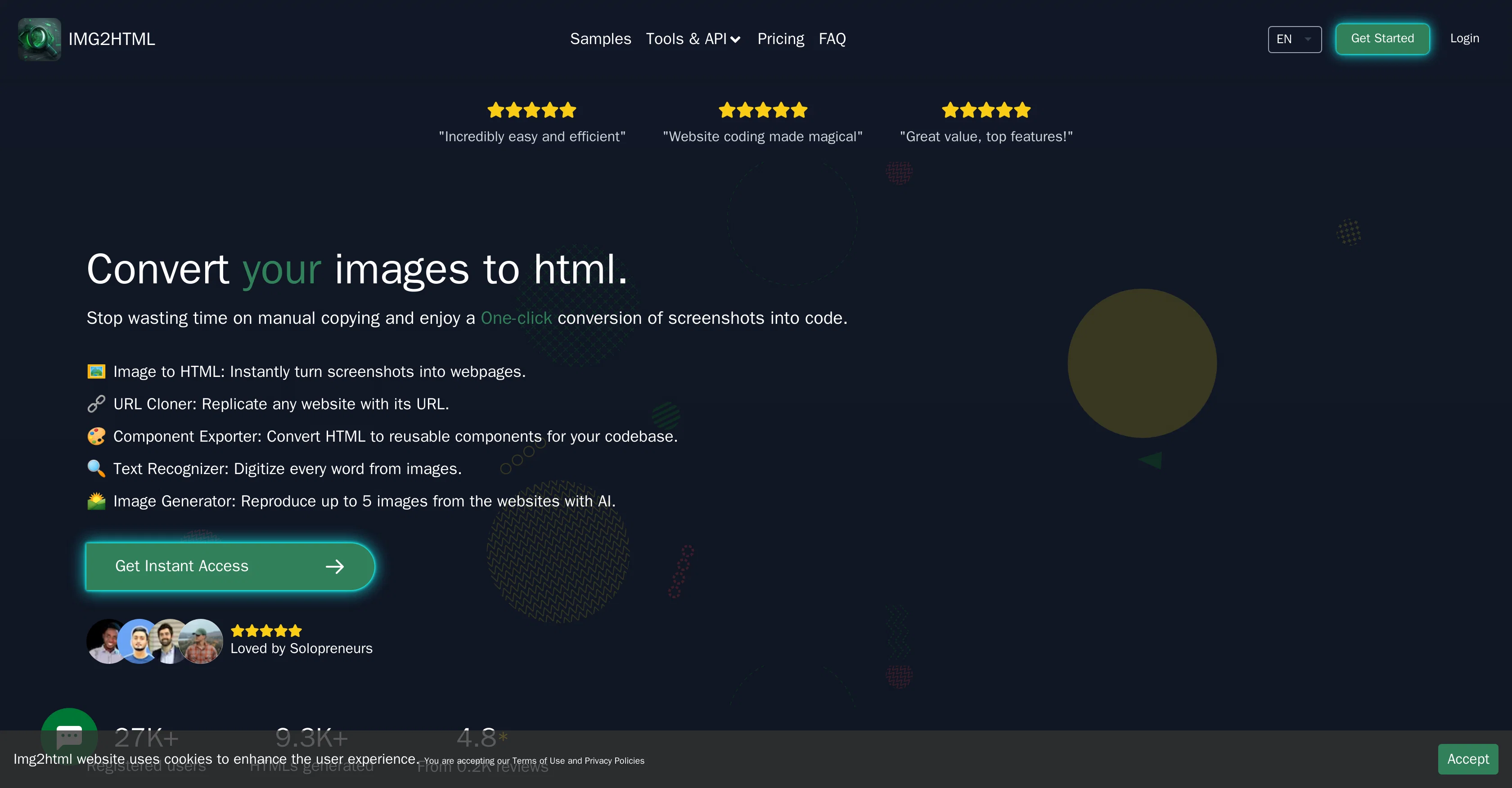Image resolution: width=1512 pixels, height=788 pixels.
Task: Go to the Pricing page
Action: coord(781,39)
